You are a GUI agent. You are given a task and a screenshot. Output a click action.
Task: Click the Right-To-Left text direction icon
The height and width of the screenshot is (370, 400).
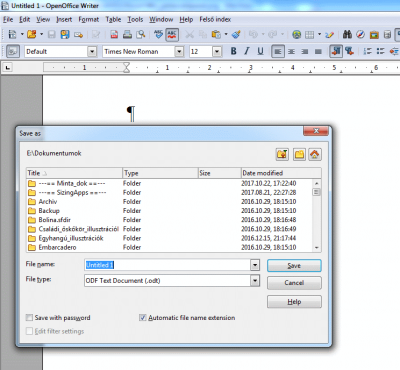[x=349, y=51]
